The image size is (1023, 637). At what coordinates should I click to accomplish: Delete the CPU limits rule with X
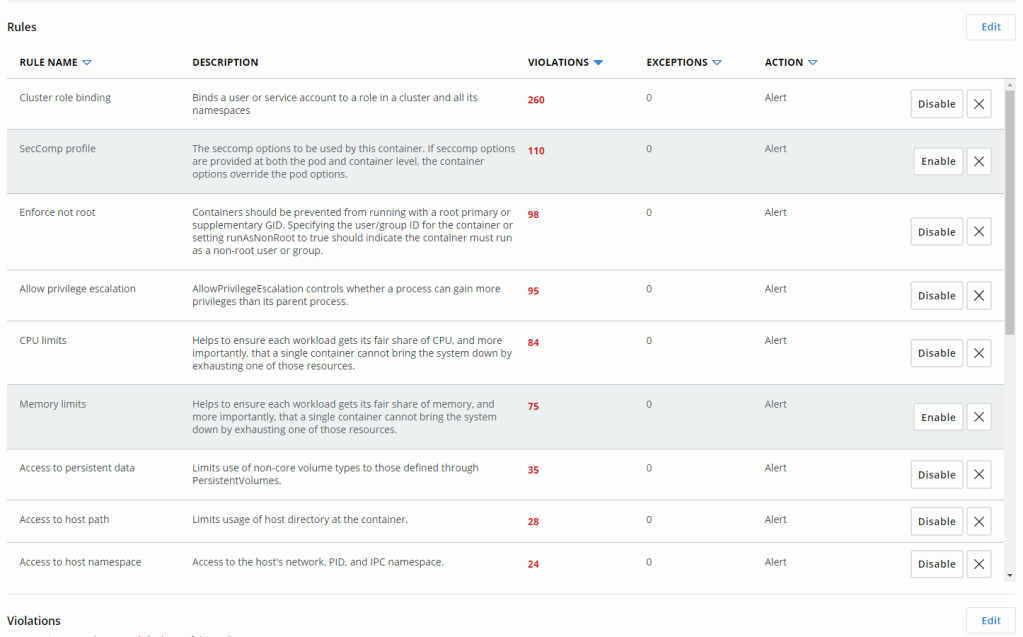[979, 353]
